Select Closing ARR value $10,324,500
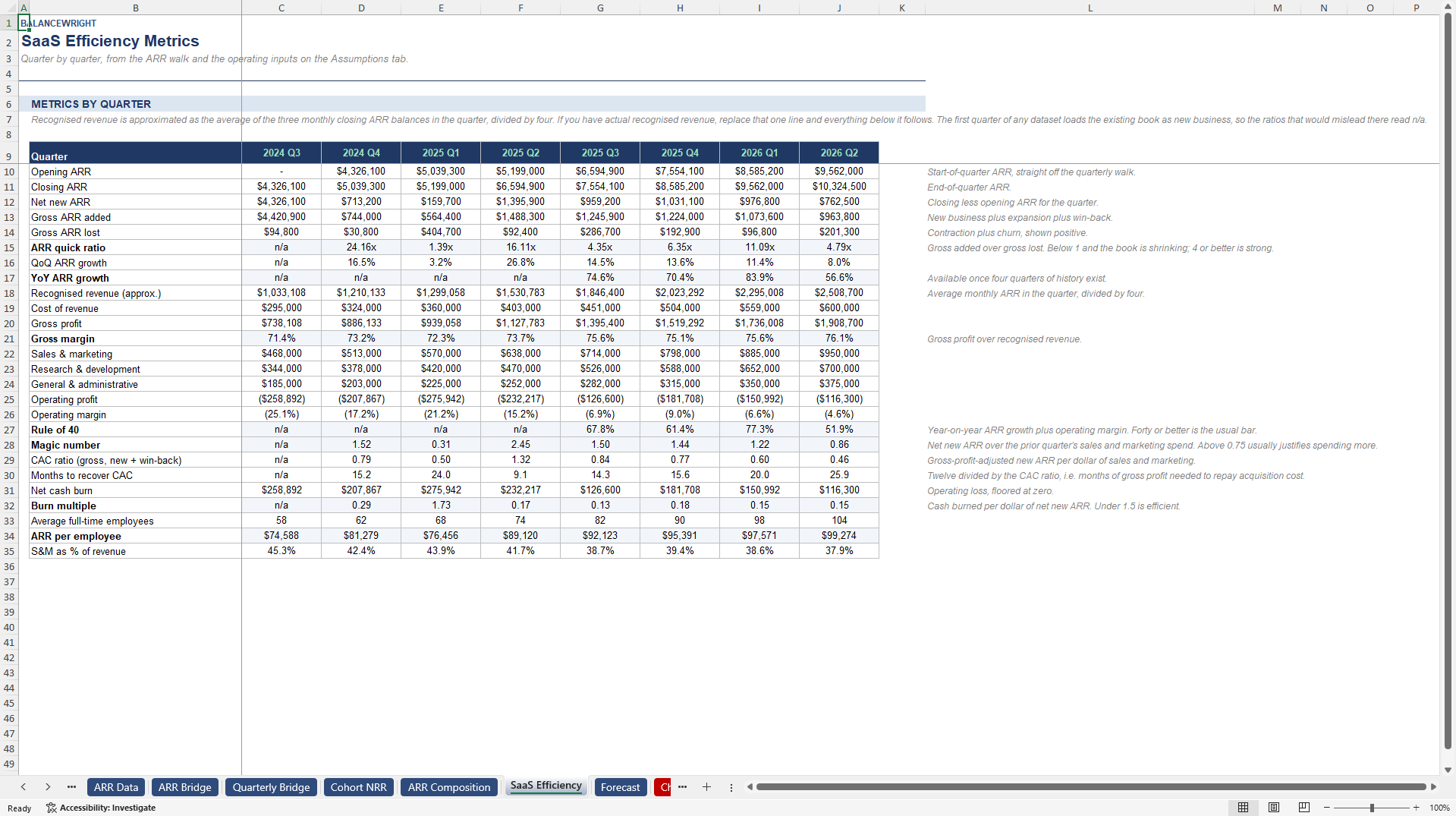The image size is (1456, 816). [839, 187]
